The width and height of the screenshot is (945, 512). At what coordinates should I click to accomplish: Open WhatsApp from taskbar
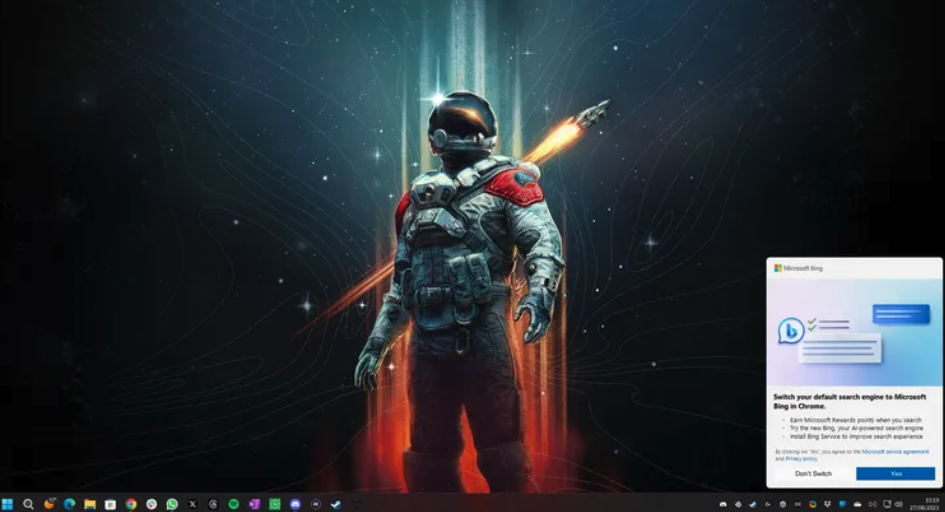[x=172, y=504]
